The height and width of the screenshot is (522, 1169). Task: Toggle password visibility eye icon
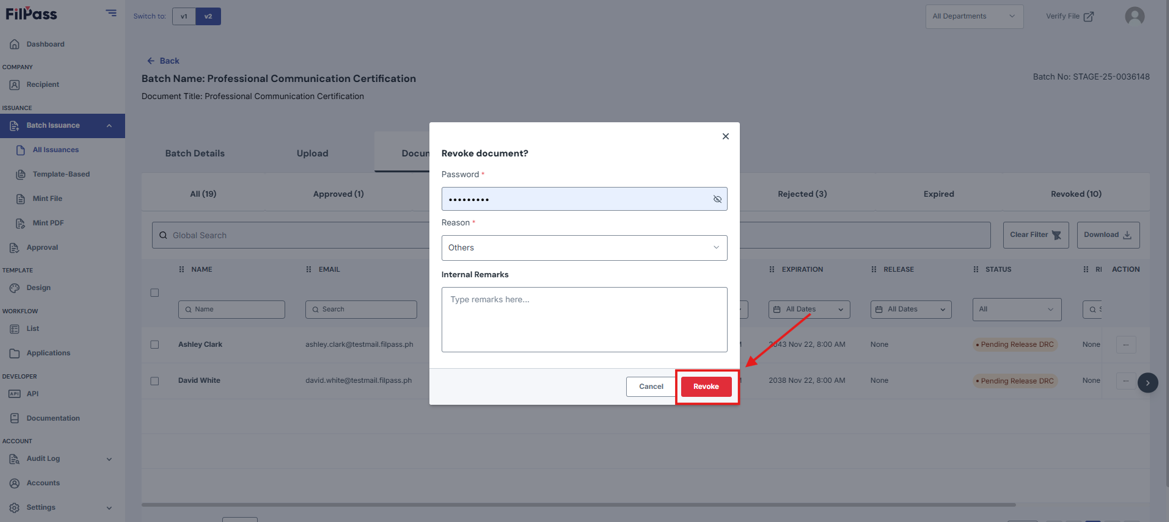717,199
